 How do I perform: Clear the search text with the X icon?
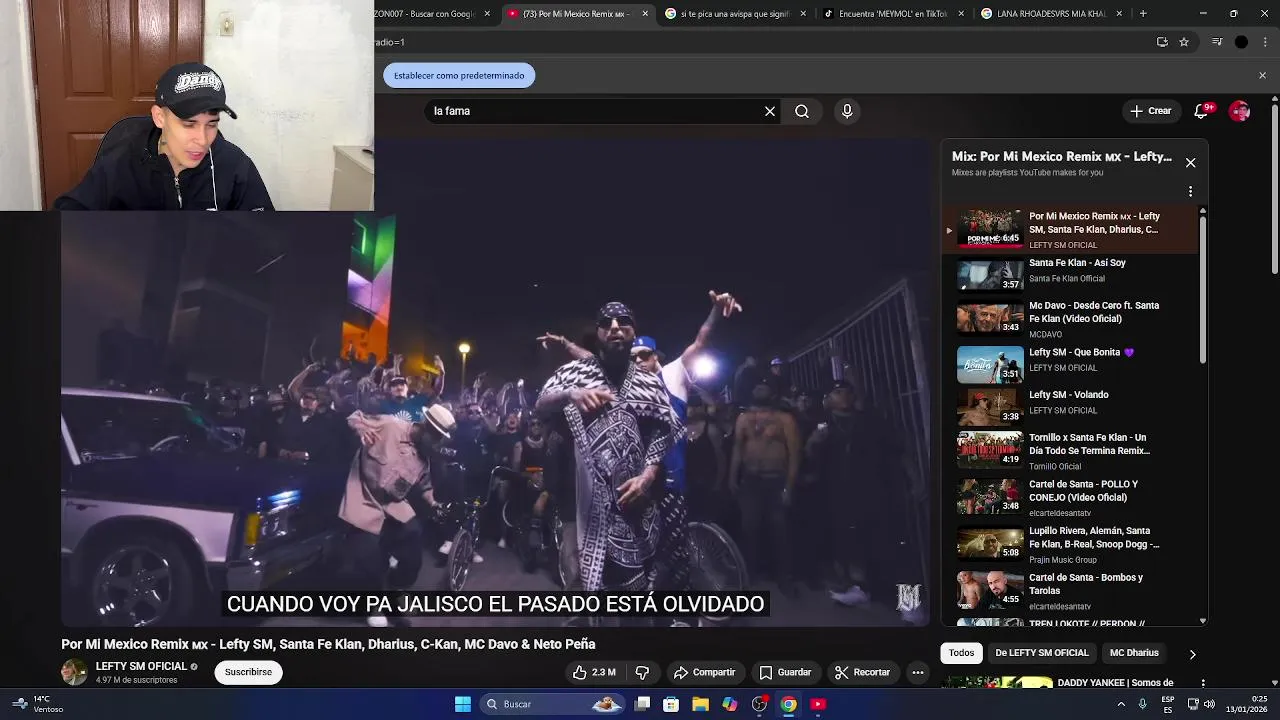coord(770,111)
